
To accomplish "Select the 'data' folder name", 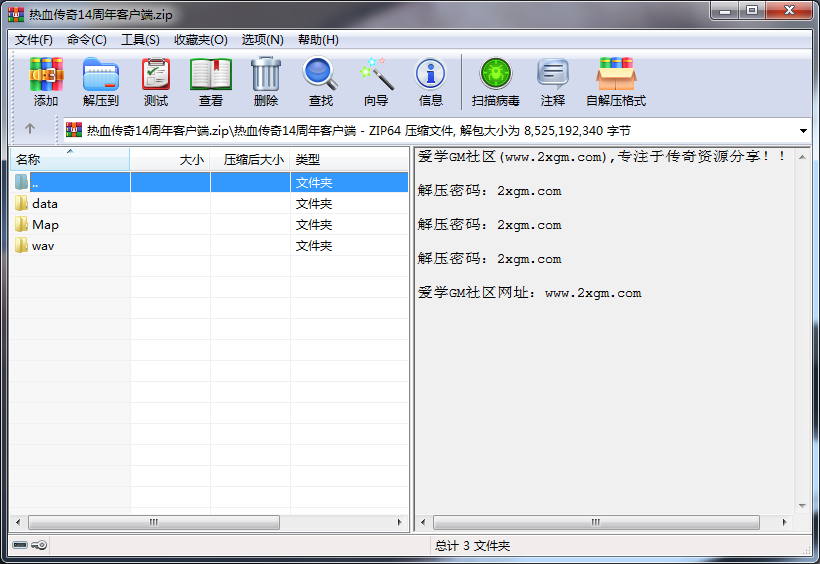I will pos(45,204).
